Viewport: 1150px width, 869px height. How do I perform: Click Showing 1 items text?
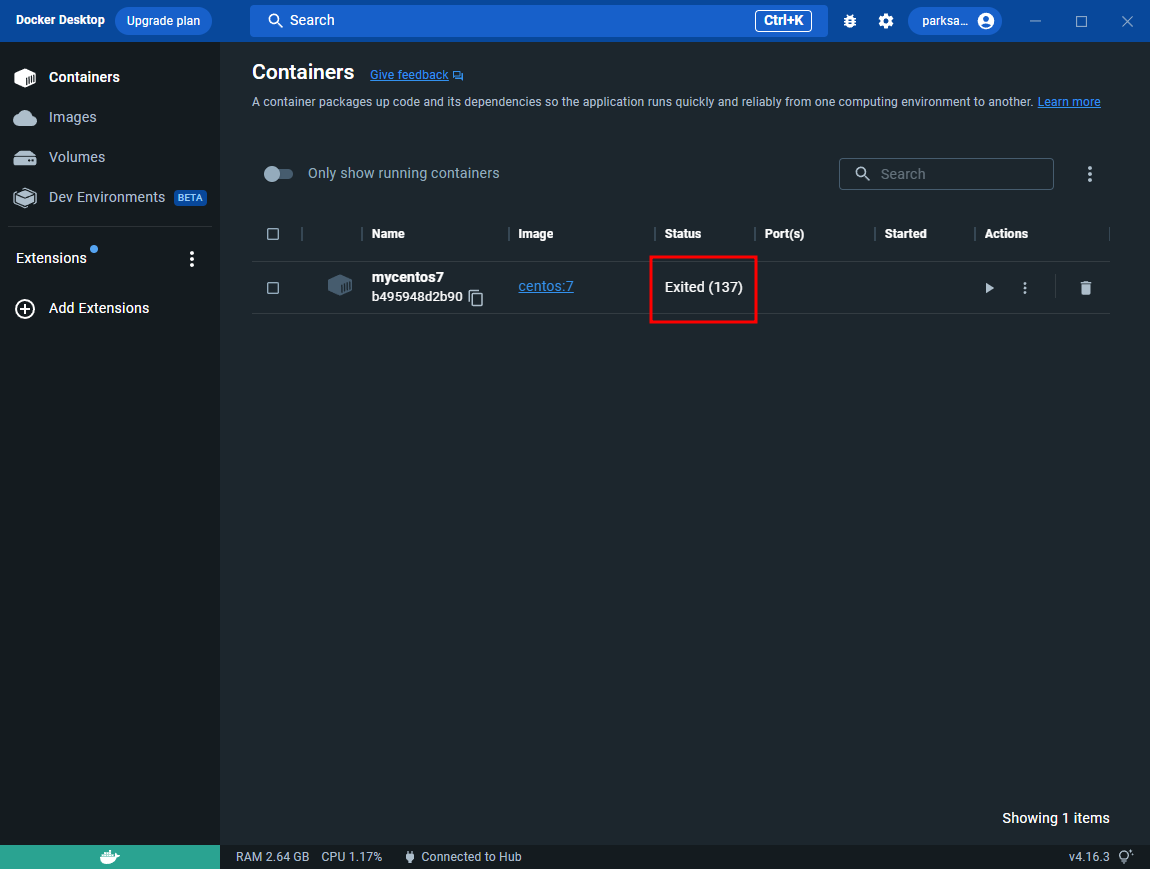[1055, 818]
